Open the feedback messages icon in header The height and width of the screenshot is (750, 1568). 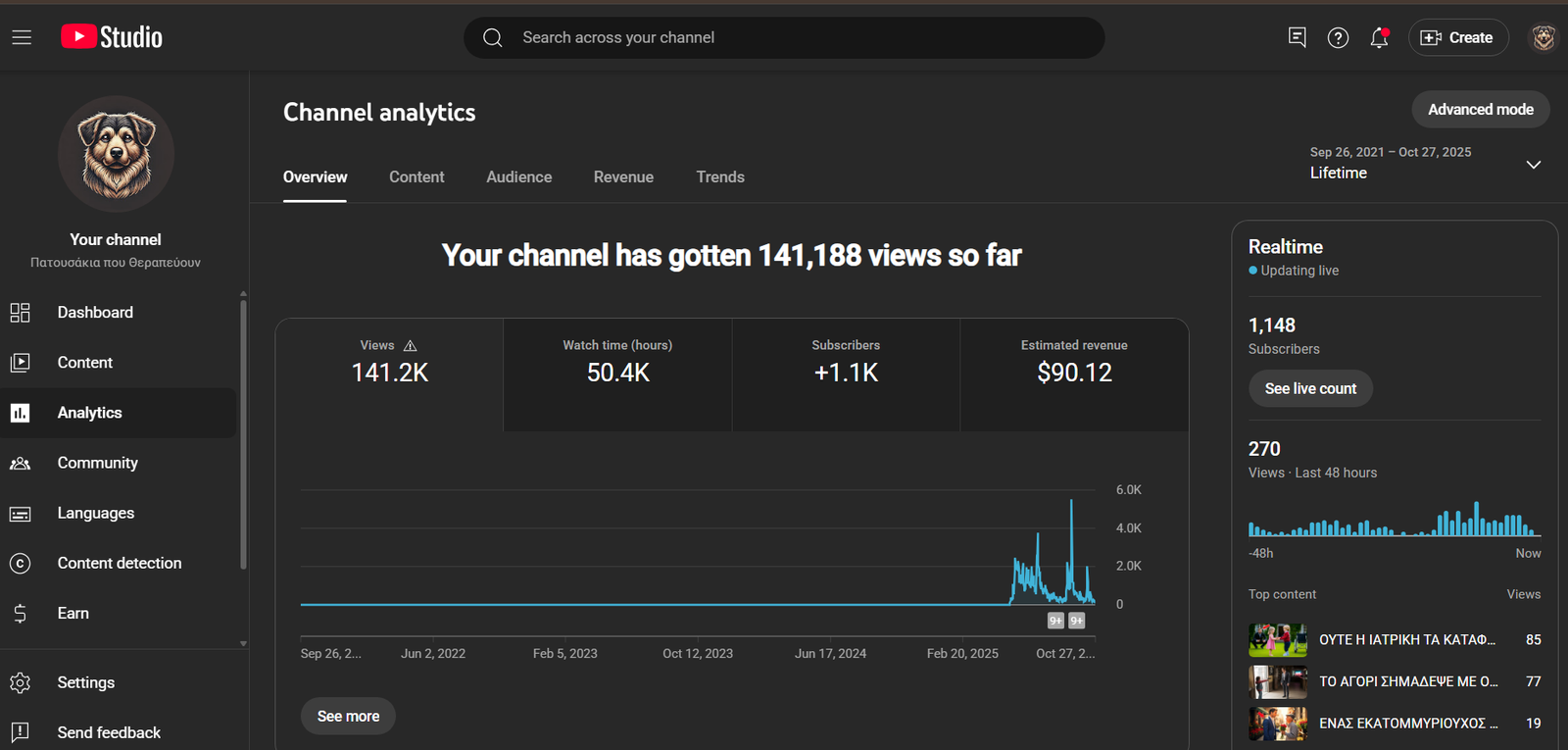1297,37
